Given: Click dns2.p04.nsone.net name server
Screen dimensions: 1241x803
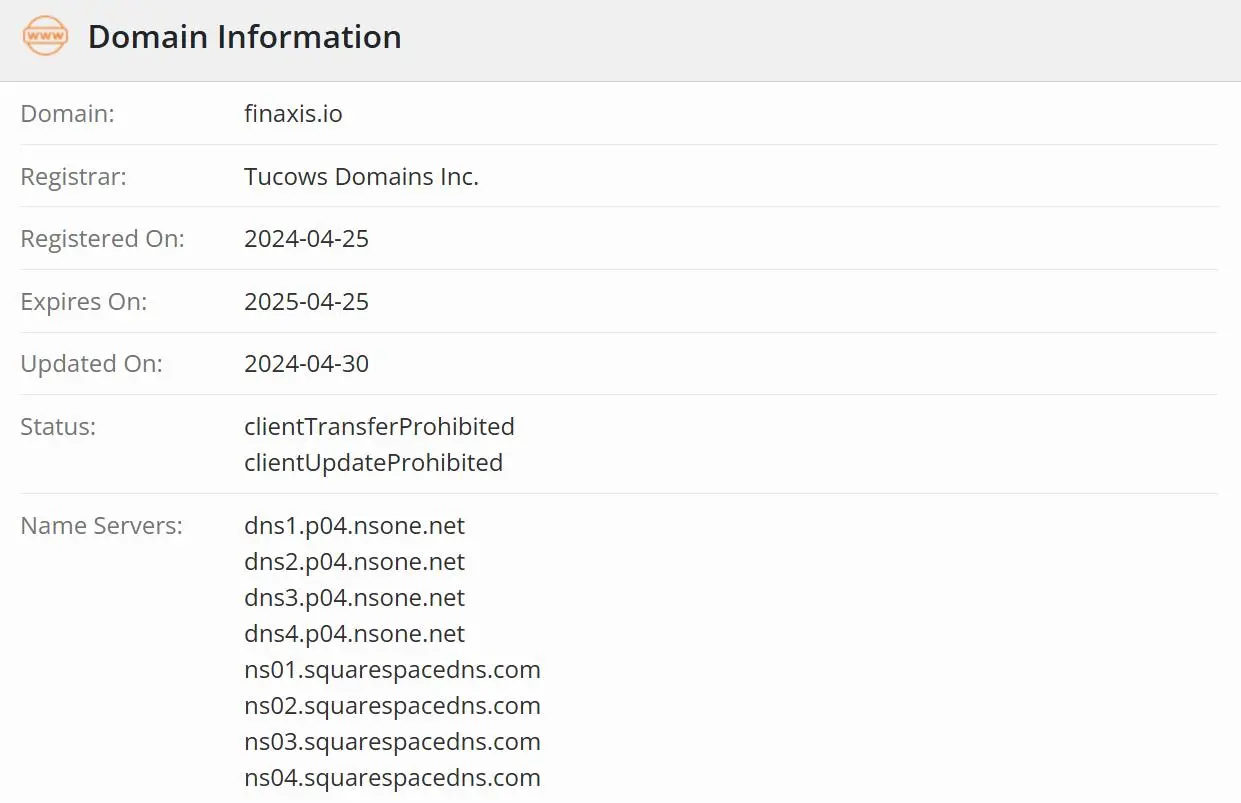Looking at the screenshot, I should coord(354,561).
